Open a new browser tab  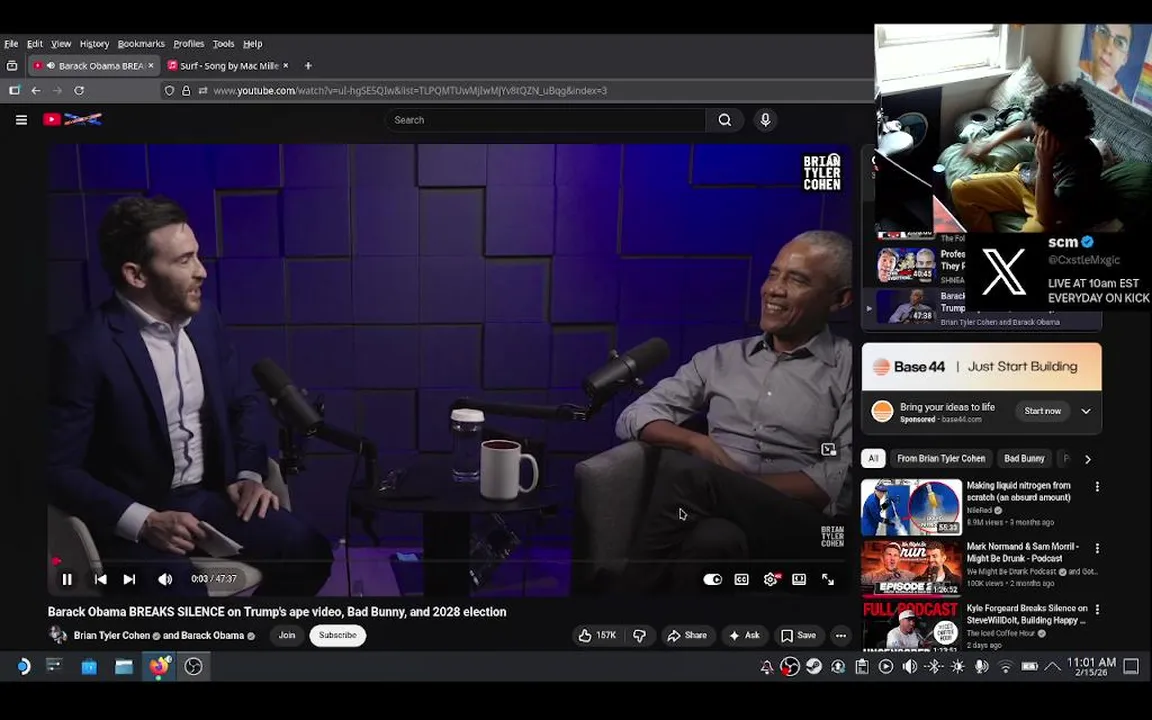[x=308, y=65]
